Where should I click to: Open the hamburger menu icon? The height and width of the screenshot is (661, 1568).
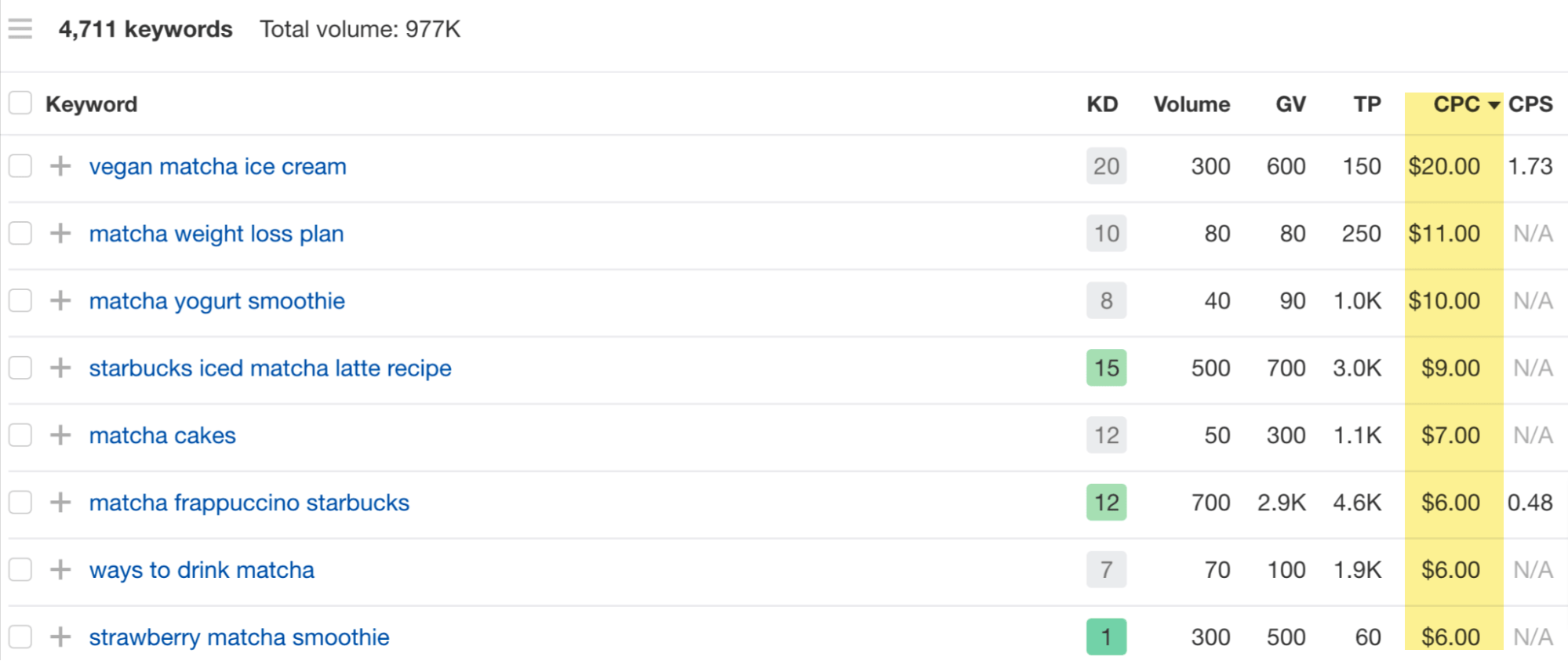20,29
